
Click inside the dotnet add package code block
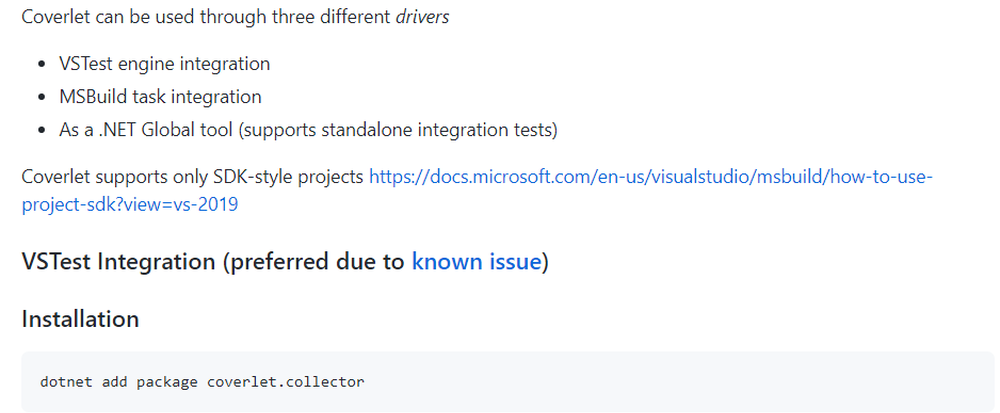[x=508, y=382]
